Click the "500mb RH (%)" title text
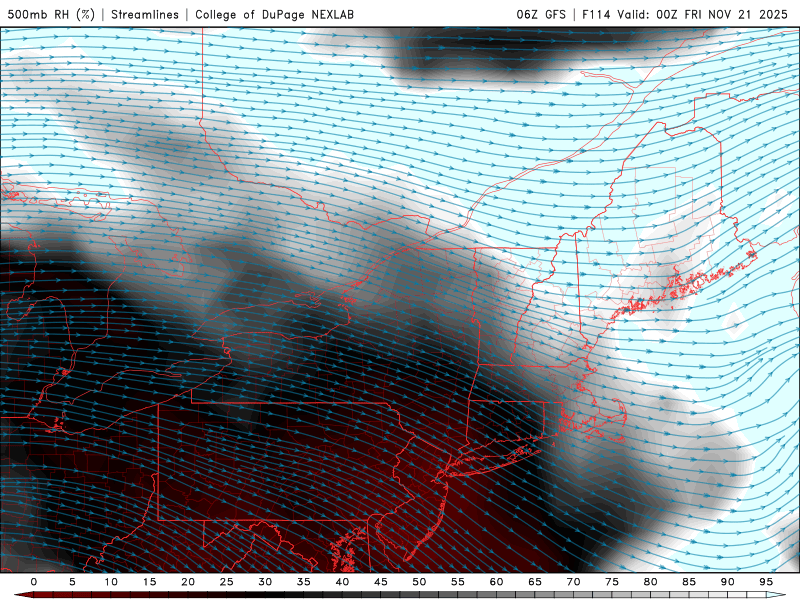This screenshot has height=600, width=800. pos(52,14)
